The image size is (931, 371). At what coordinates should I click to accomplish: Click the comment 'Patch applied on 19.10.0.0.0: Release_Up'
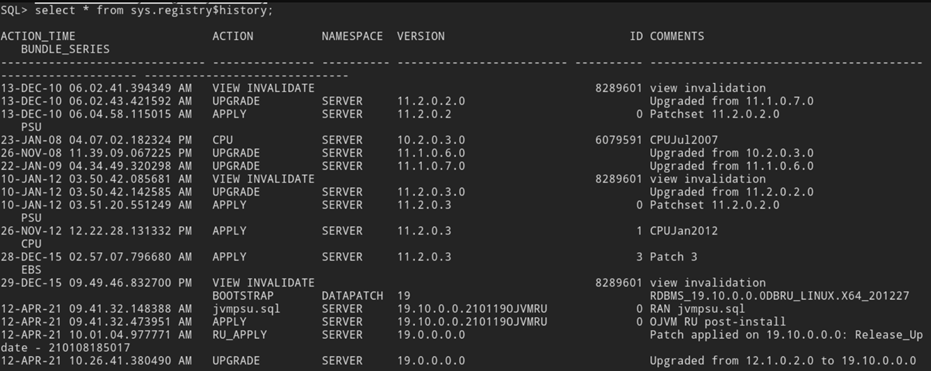[786, 335]
